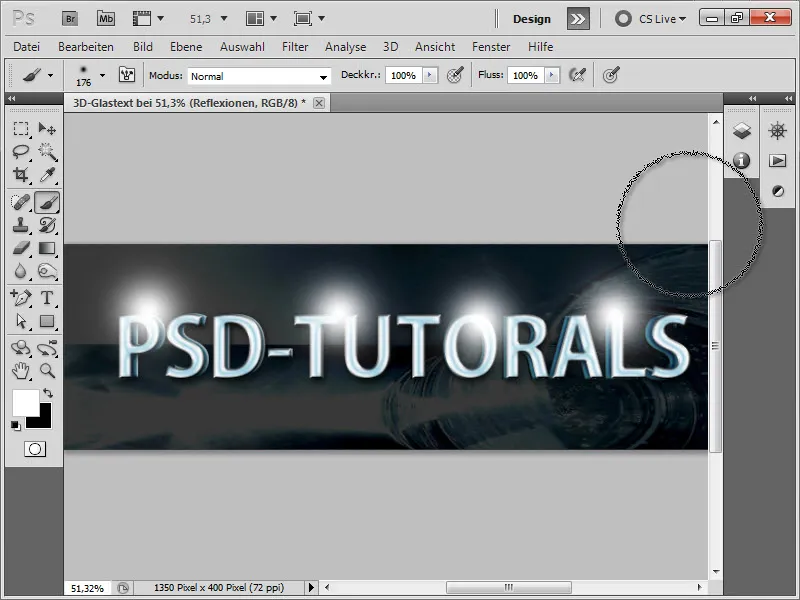Open the Fenster menu
The height and width of the screenshot is (600, 800).
[x=491, y=47]
